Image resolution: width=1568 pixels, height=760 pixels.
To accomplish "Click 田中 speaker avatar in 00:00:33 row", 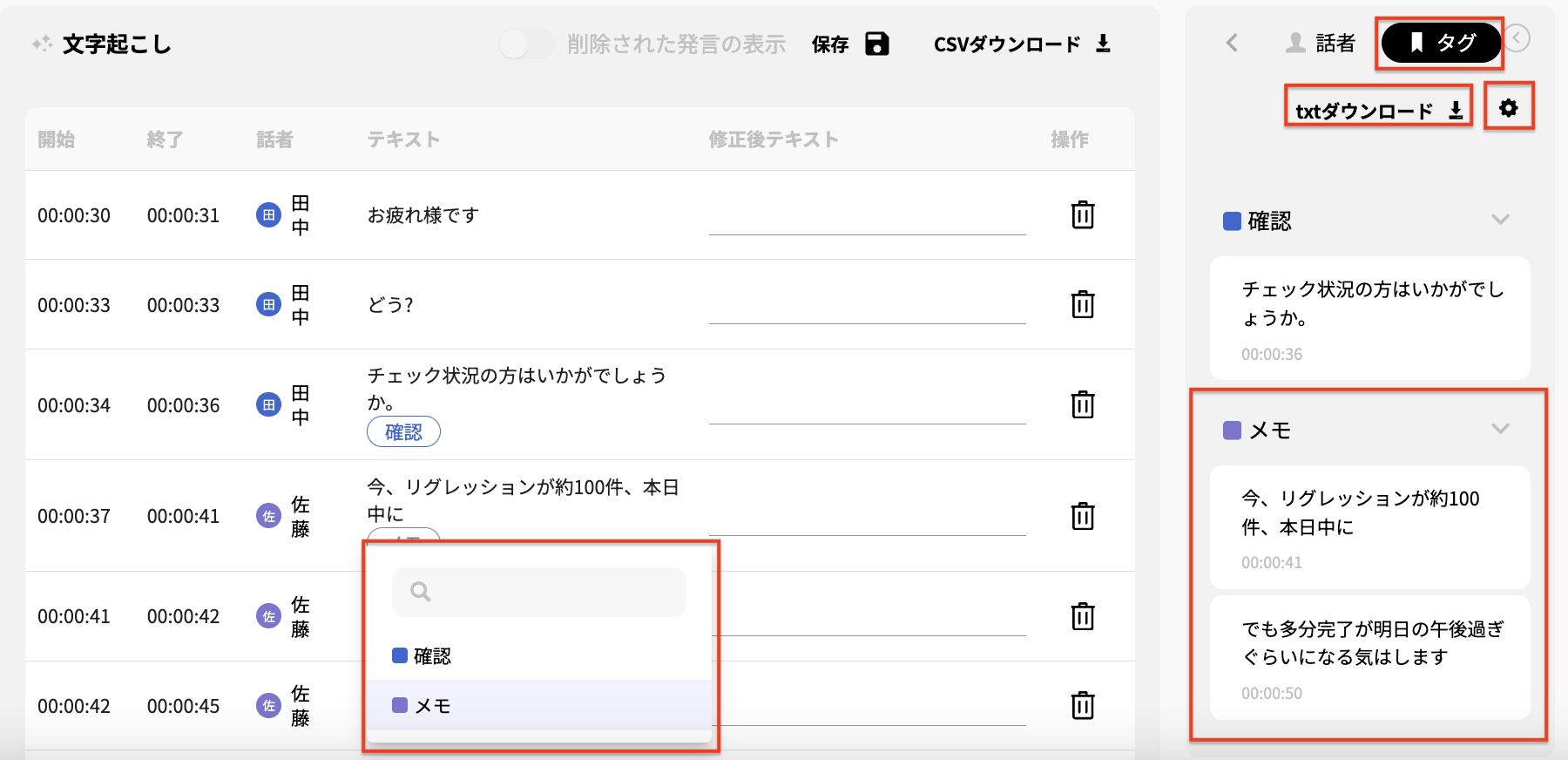I will [x=268, y=304].
